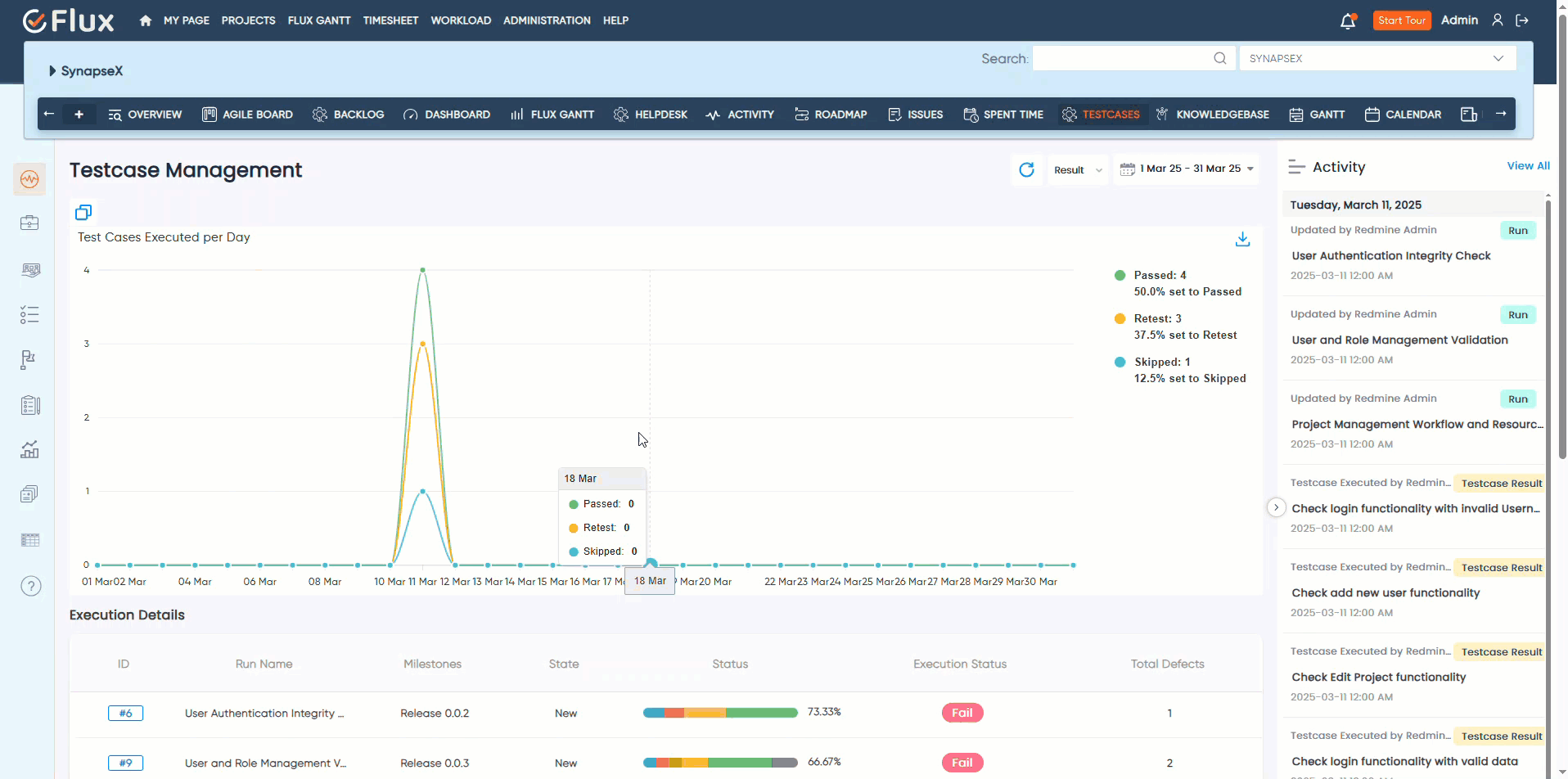The height and width of the screenshot is (779, 1568).
Task: Open the Issues tab
Action: 916,115
